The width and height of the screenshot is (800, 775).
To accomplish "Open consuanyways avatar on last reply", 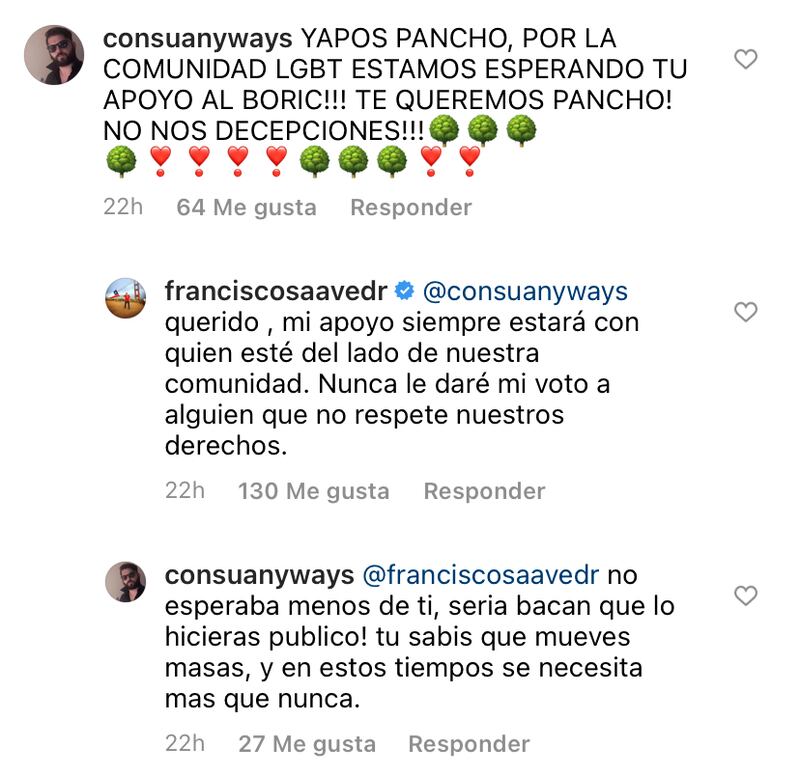I will tap(126, 582).
